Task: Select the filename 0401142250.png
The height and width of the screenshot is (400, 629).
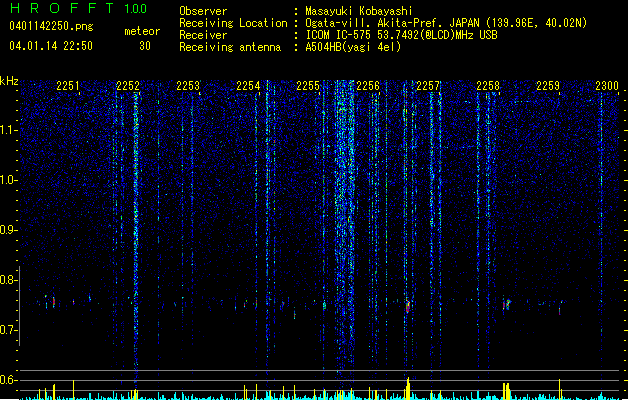Action: point(51,27)
